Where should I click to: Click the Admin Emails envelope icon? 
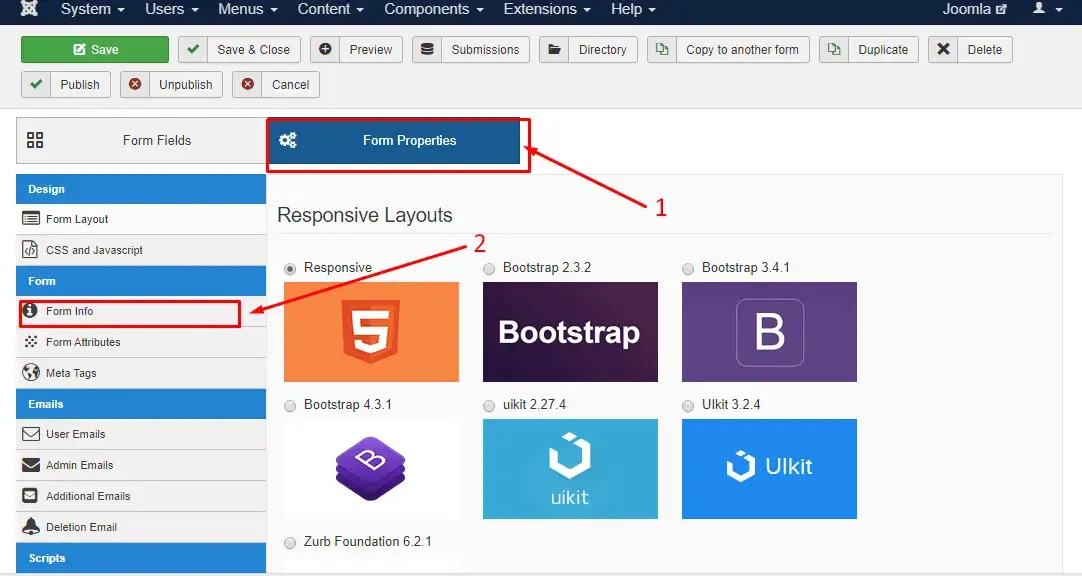(x=31, y=465)
